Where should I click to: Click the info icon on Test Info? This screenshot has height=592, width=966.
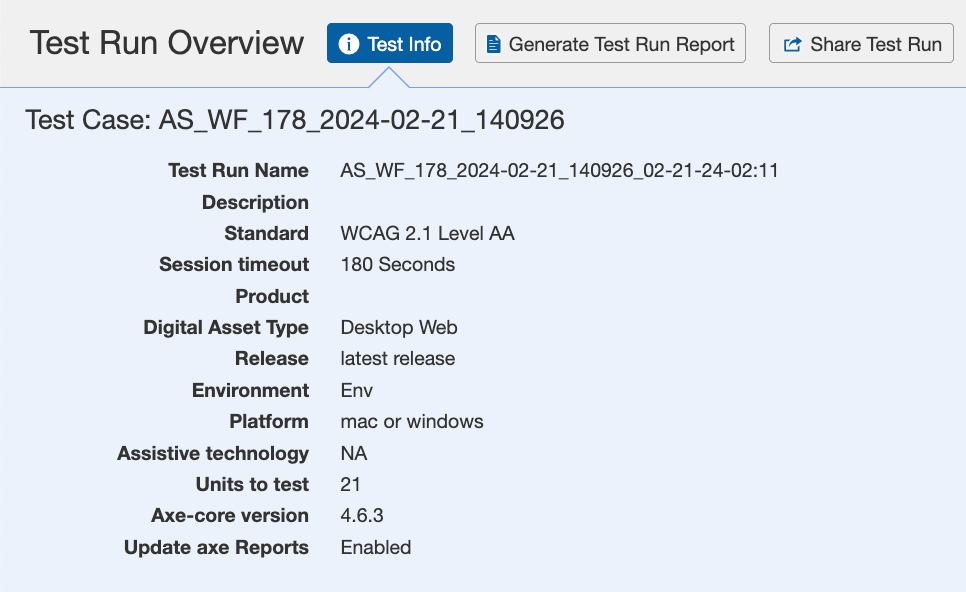pyautogui.click(x=349, y=44)
